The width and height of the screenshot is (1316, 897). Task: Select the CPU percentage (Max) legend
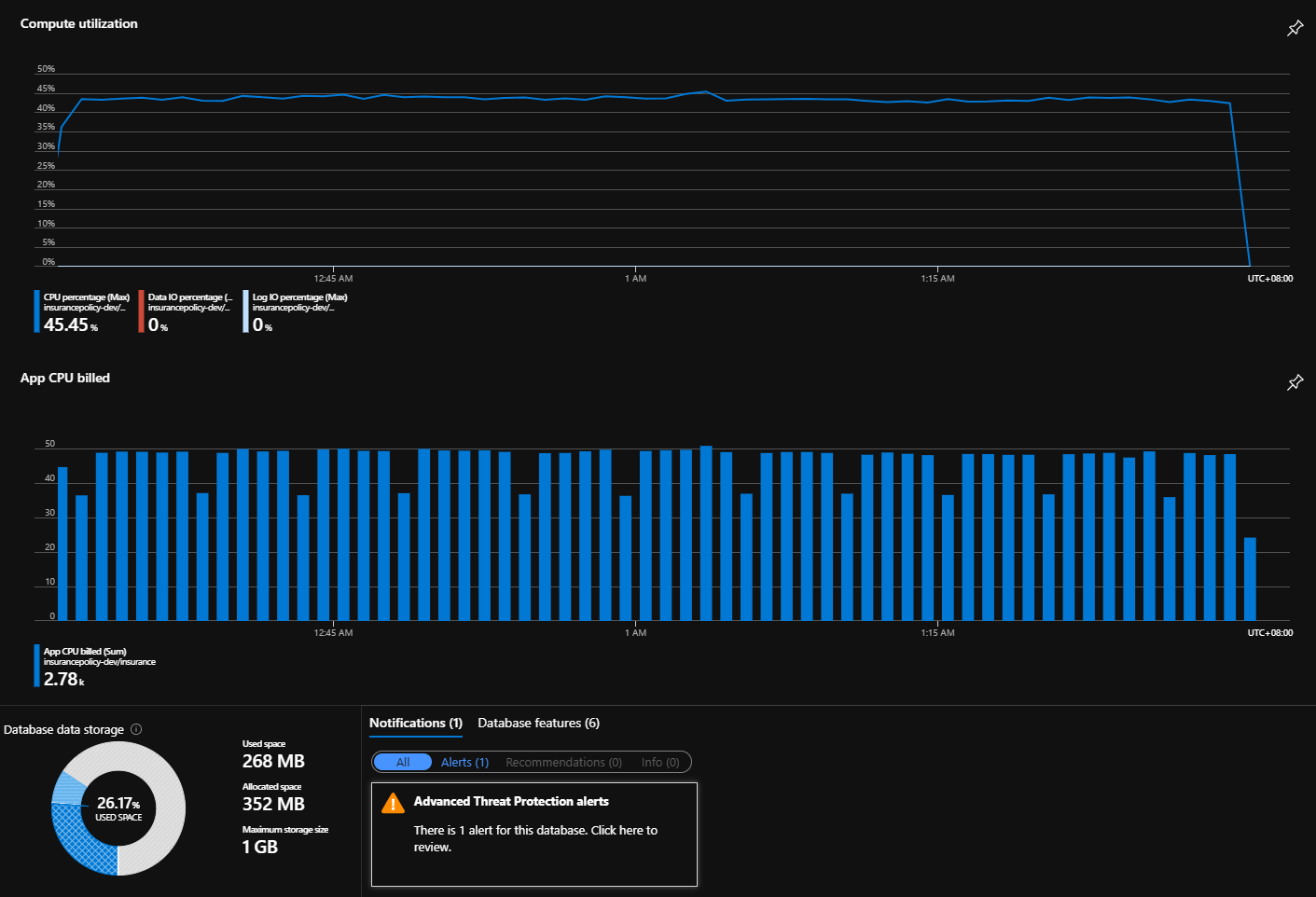[82, 311]
